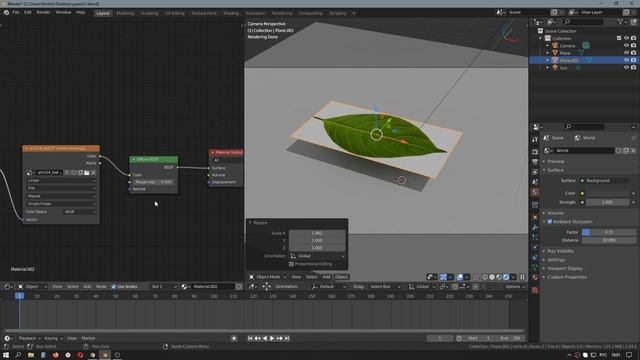This screenshot has width=640, height=360.
Task: Open the Modifiers properties tab
Action: pyautogui.click(x=535, y=227)
